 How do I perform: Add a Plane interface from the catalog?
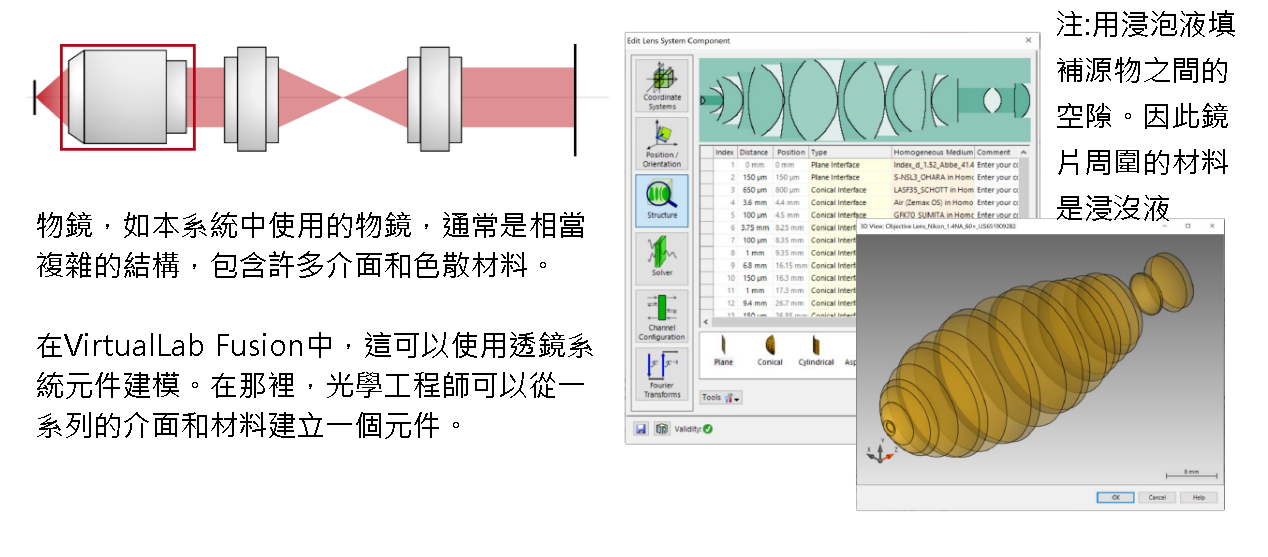click(x=723, y=350)
